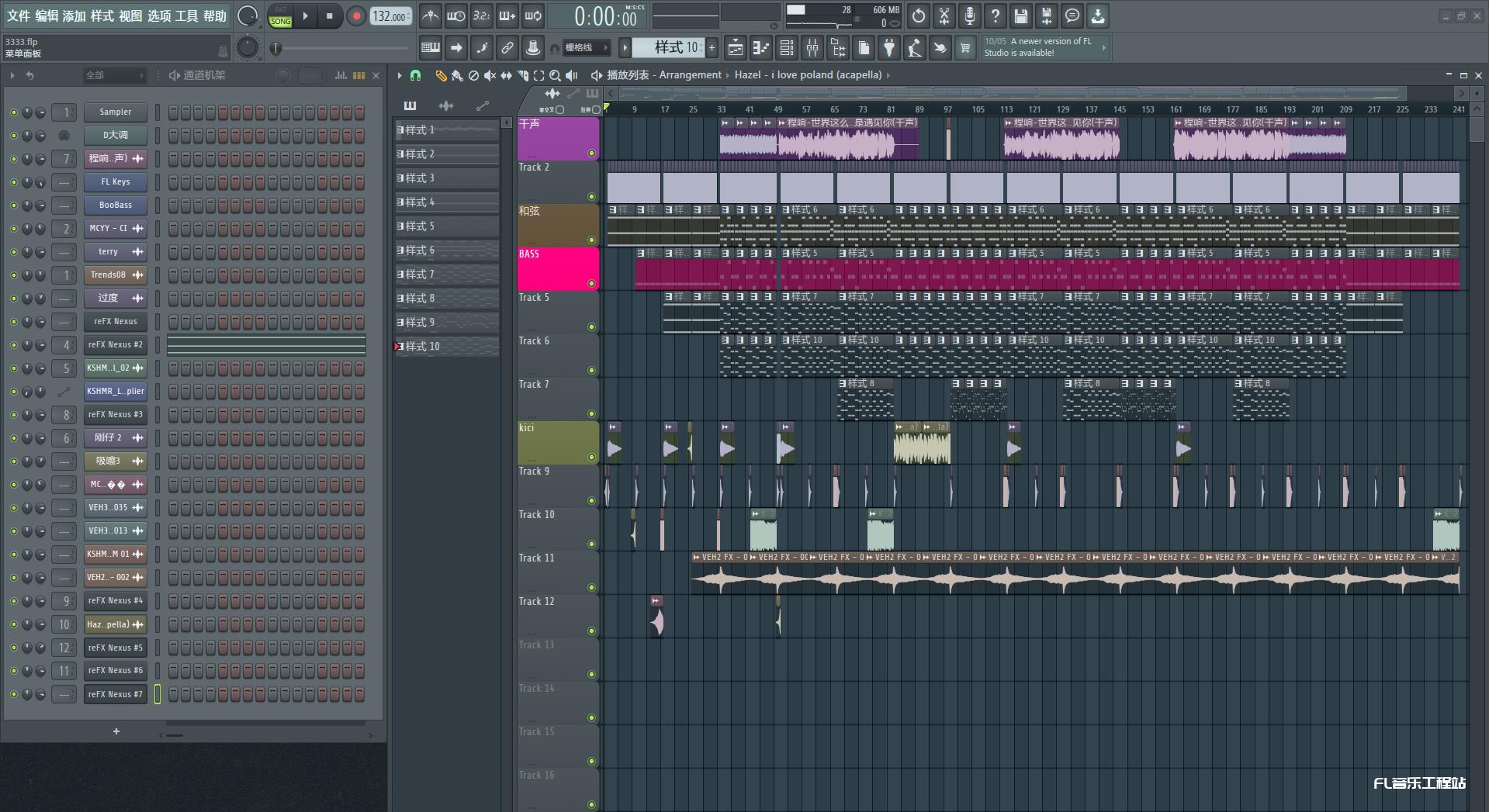Expand arrow after Hazel - i love poland title
Image resolution: width=1489 pixels, height=812 pixels.
pyautogui.click(x=888, y=75)
